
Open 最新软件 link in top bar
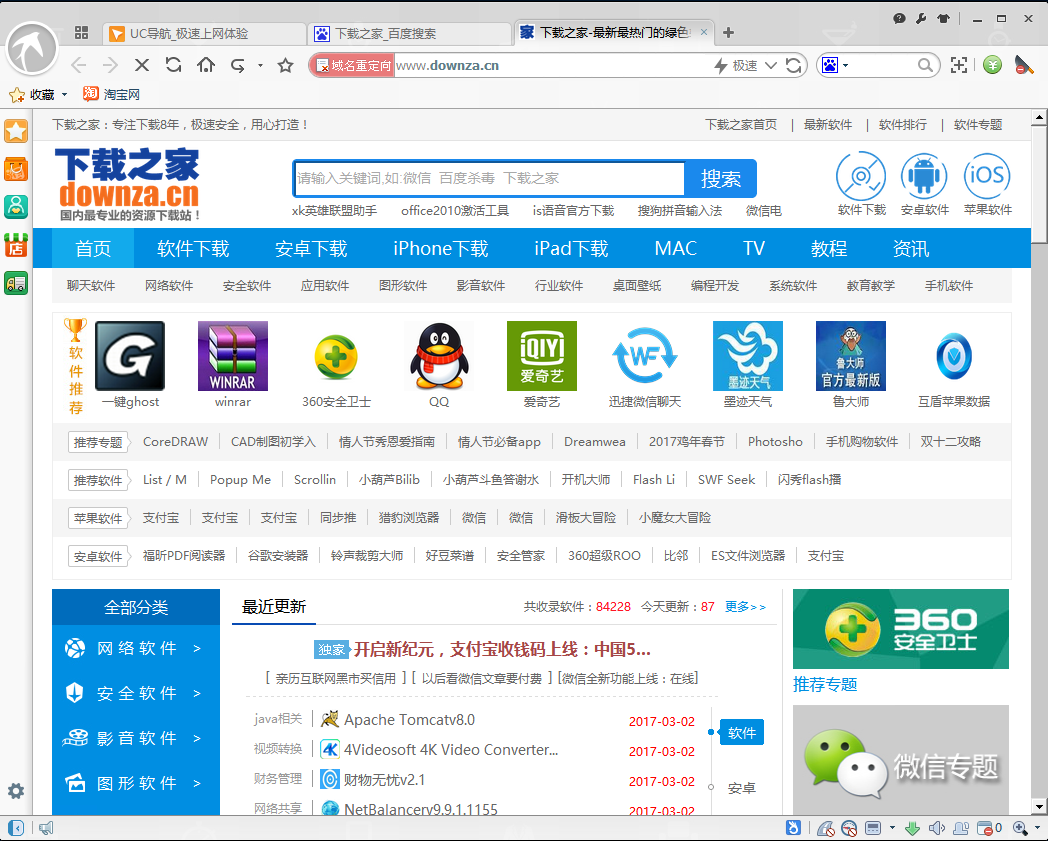coord(827,125)
